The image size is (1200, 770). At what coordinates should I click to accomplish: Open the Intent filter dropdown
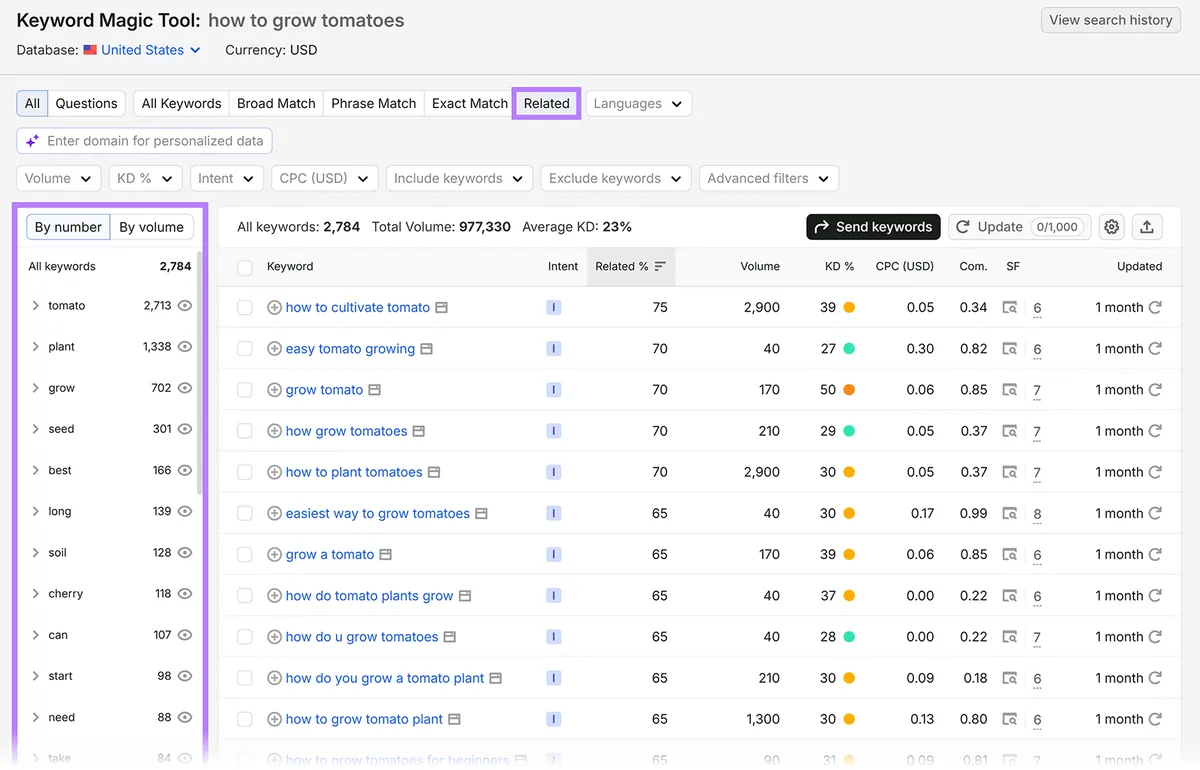(227, 178)
